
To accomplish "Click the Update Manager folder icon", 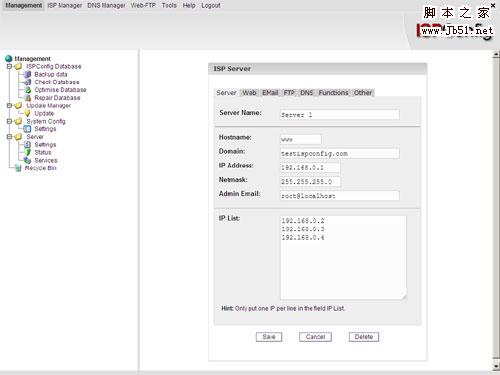I will 19,106.
